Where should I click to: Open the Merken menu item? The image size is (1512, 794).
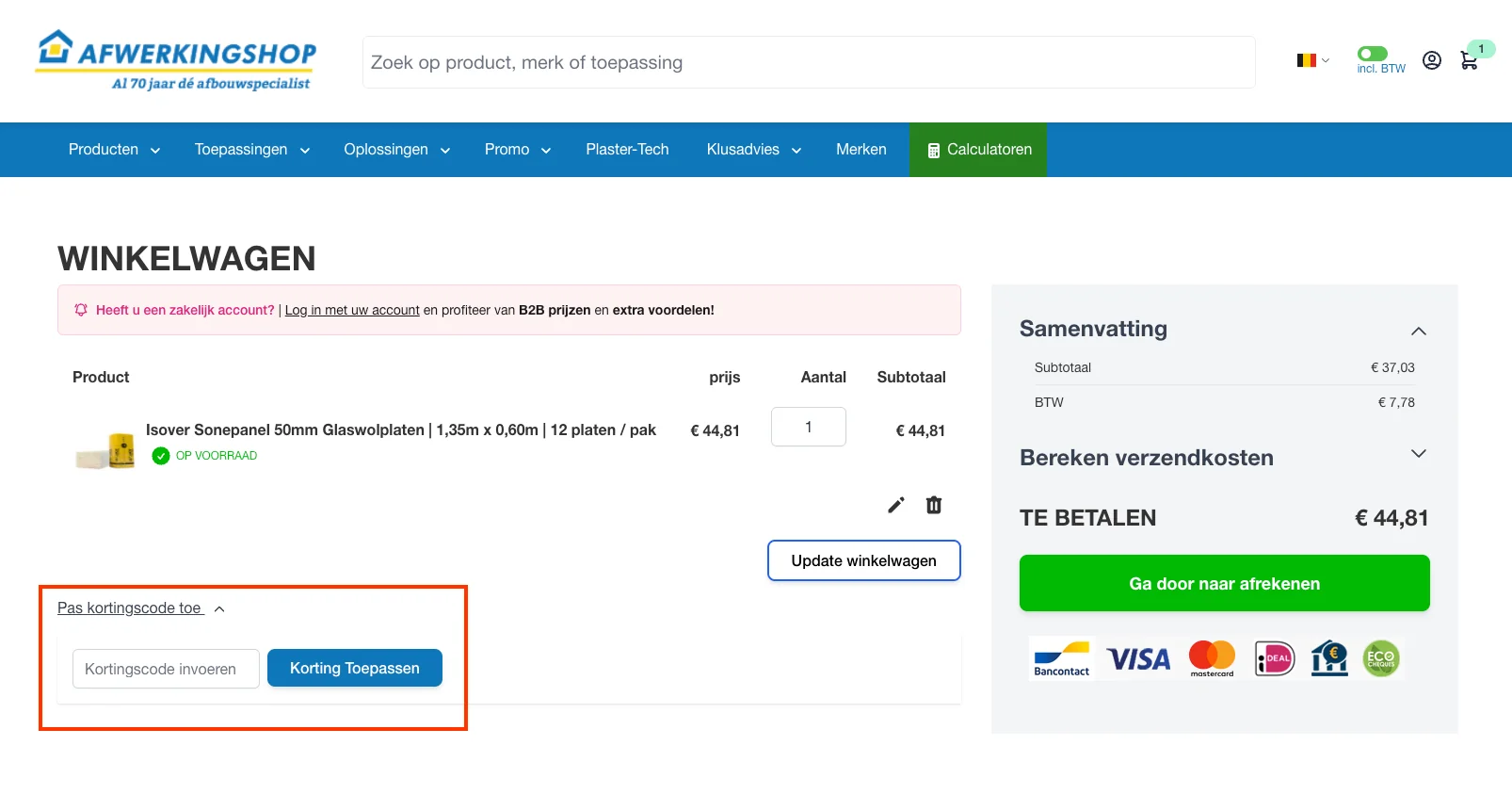point(861,150)
